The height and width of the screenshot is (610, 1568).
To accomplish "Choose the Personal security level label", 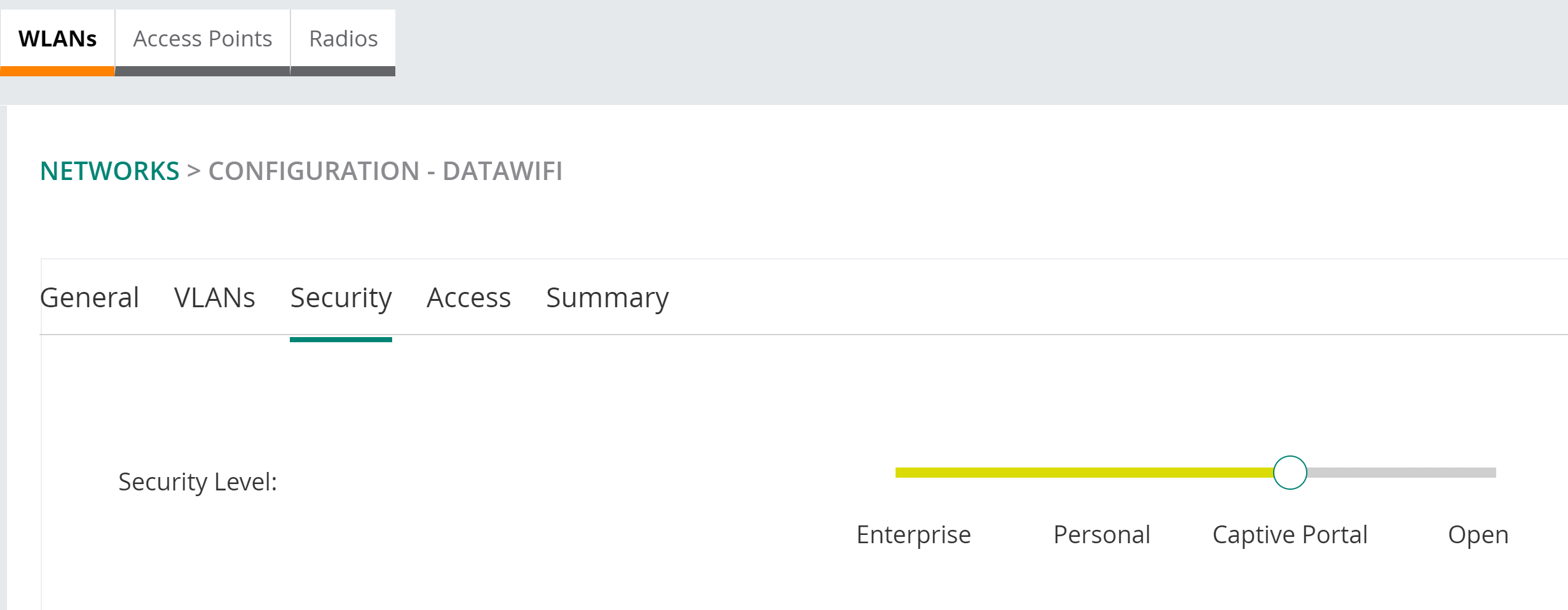I will pyautogui.click(x=1101, y=535).
